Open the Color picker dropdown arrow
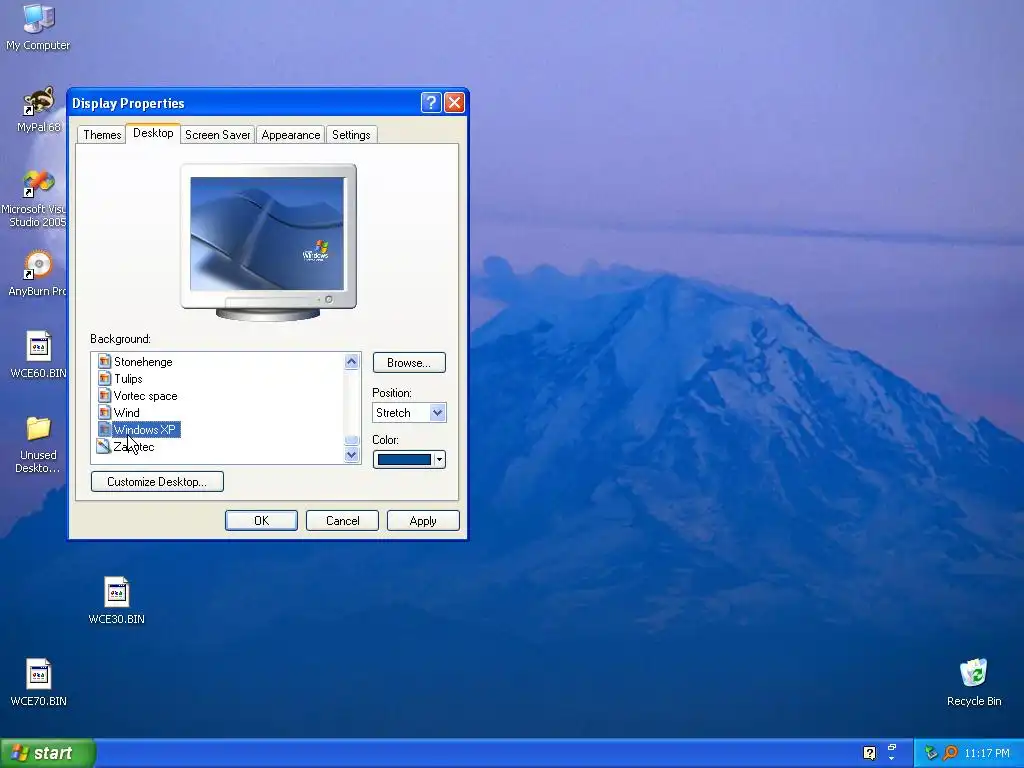 click(440, 460)
